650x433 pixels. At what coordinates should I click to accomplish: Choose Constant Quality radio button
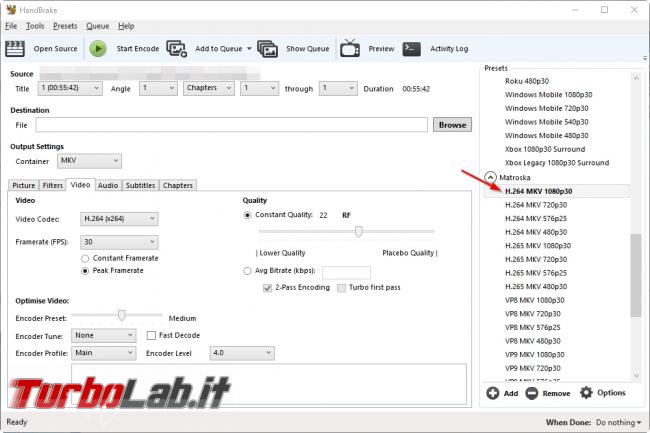[x=247, y=215]
